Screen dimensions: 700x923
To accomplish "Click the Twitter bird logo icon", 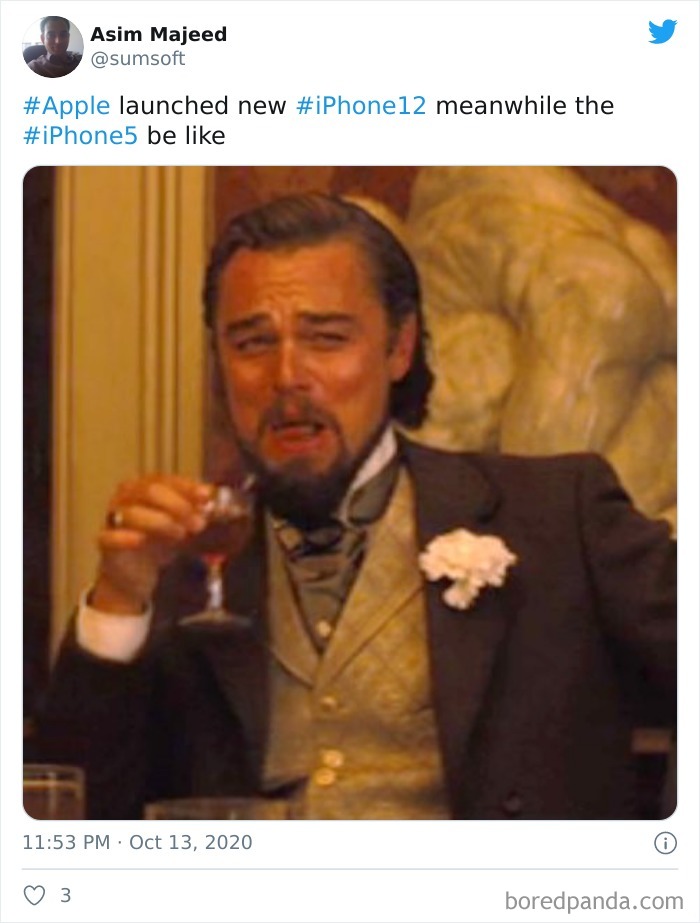I will point(662,32).
